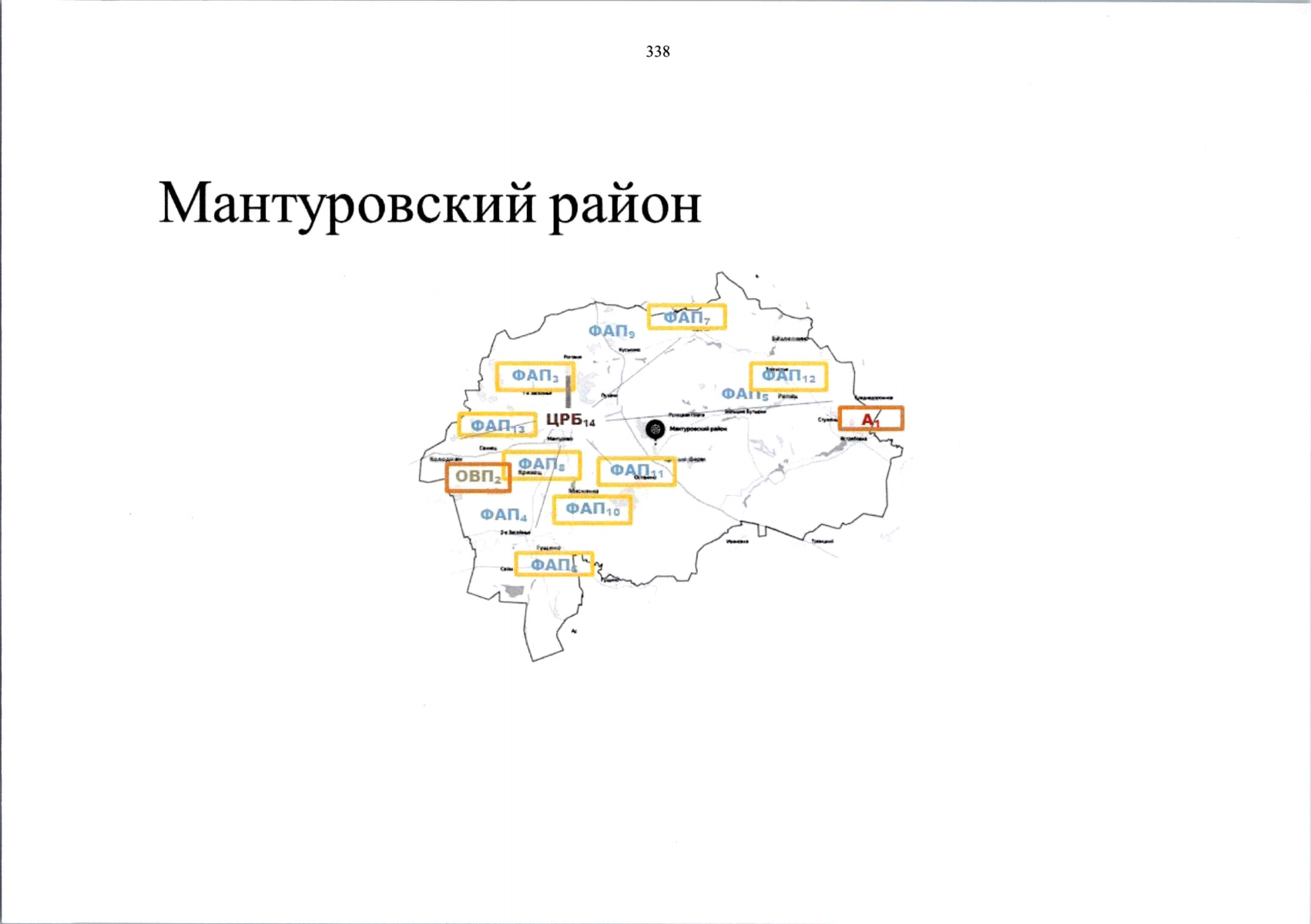
Task: Select the ФАП11 map marker
Action: point(636,470)
